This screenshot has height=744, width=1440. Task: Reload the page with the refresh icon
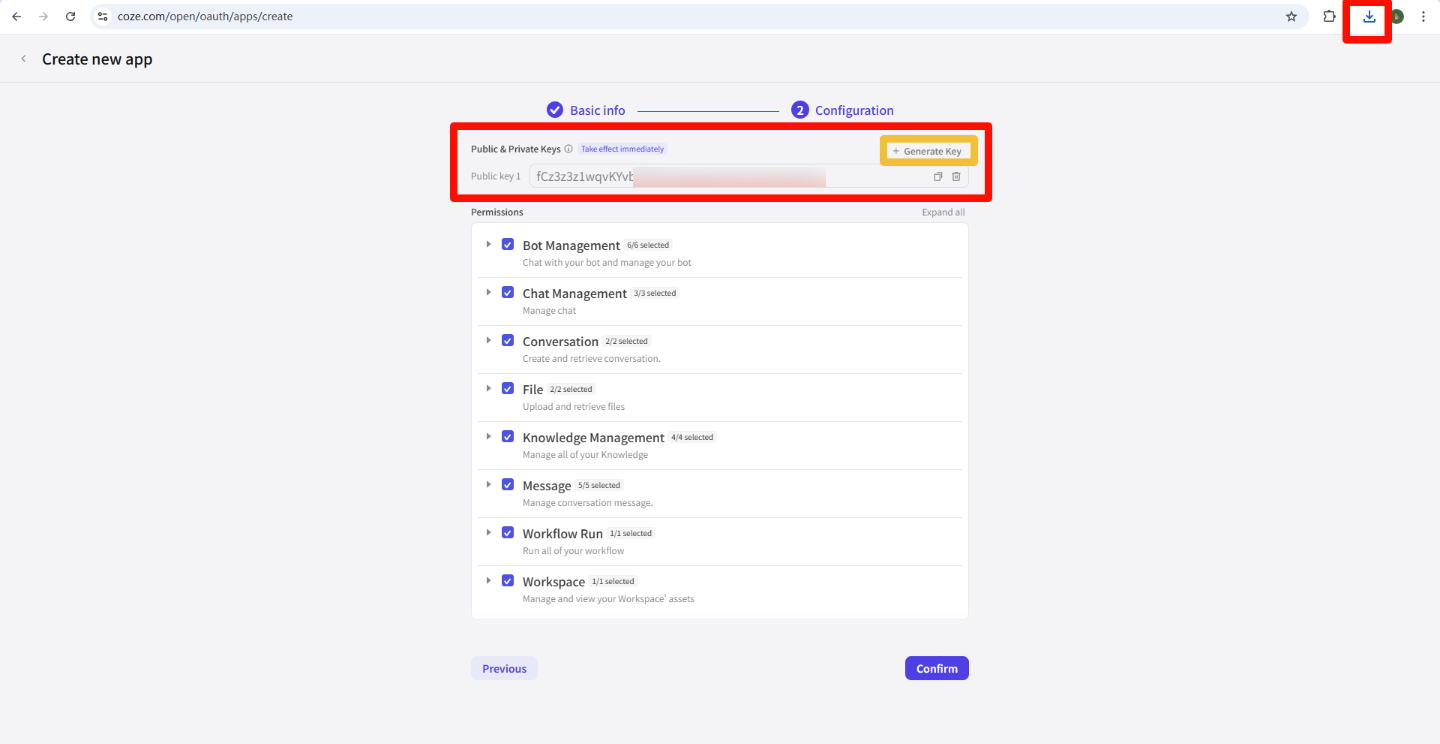click(x=69, y=16)
